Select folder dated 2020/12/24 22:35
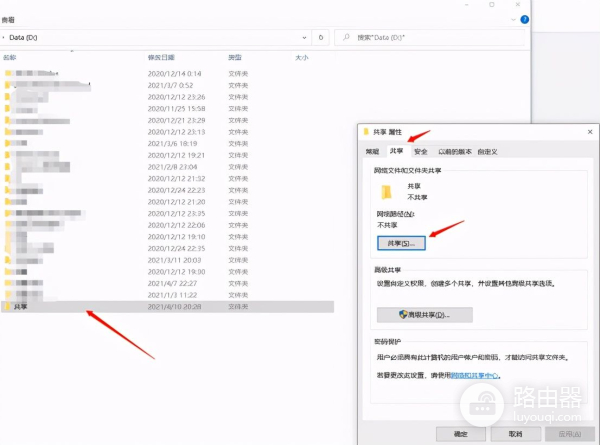This screenshot has width=600, height=445. (x=167, y=248)
